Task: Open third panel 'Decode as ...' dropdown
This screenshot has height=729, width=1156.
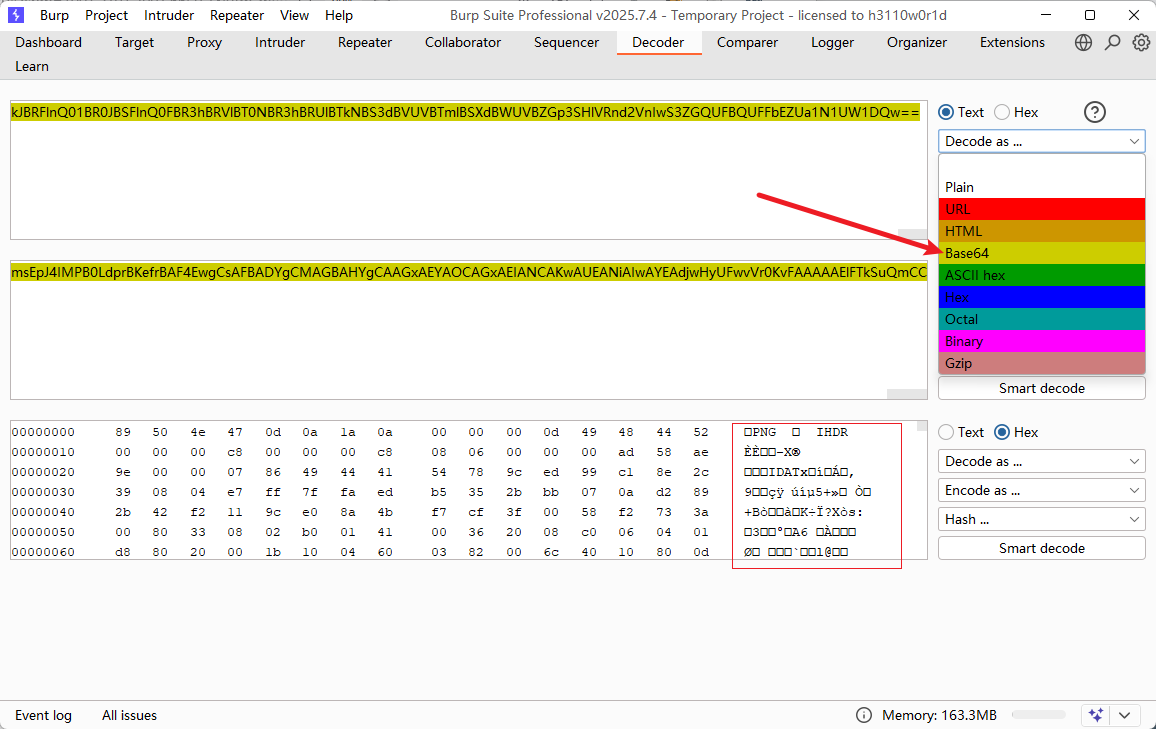Action: [x=1042, y=461]
